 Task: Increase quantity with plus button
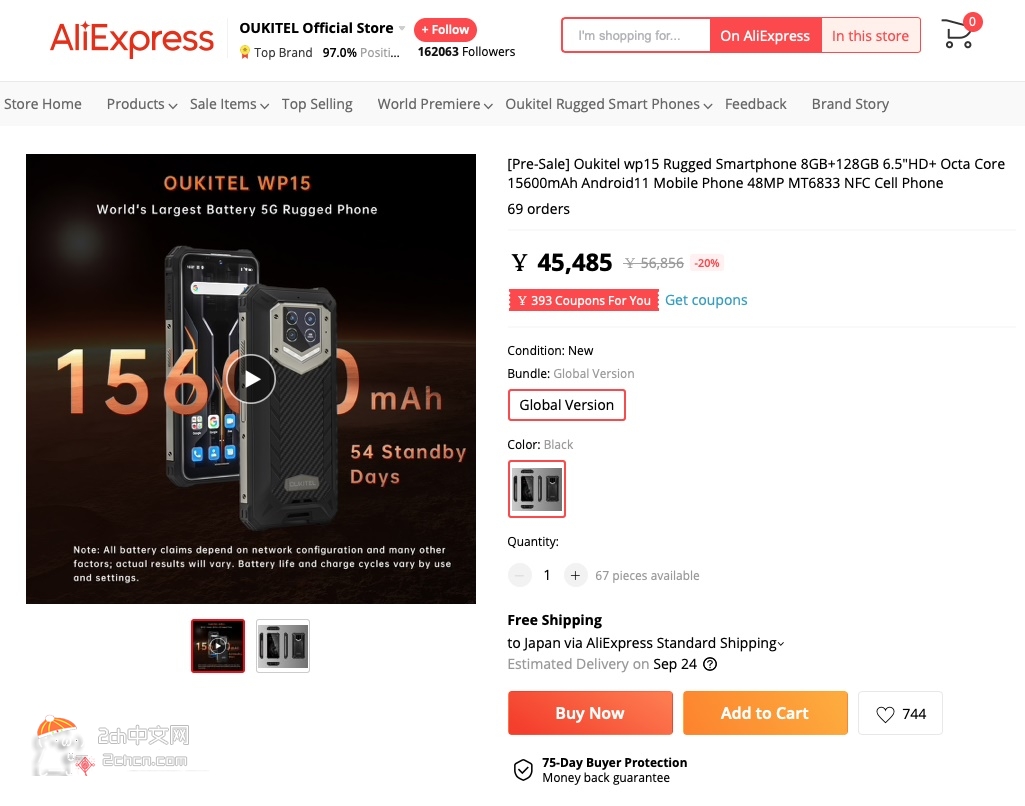[575, 575]
